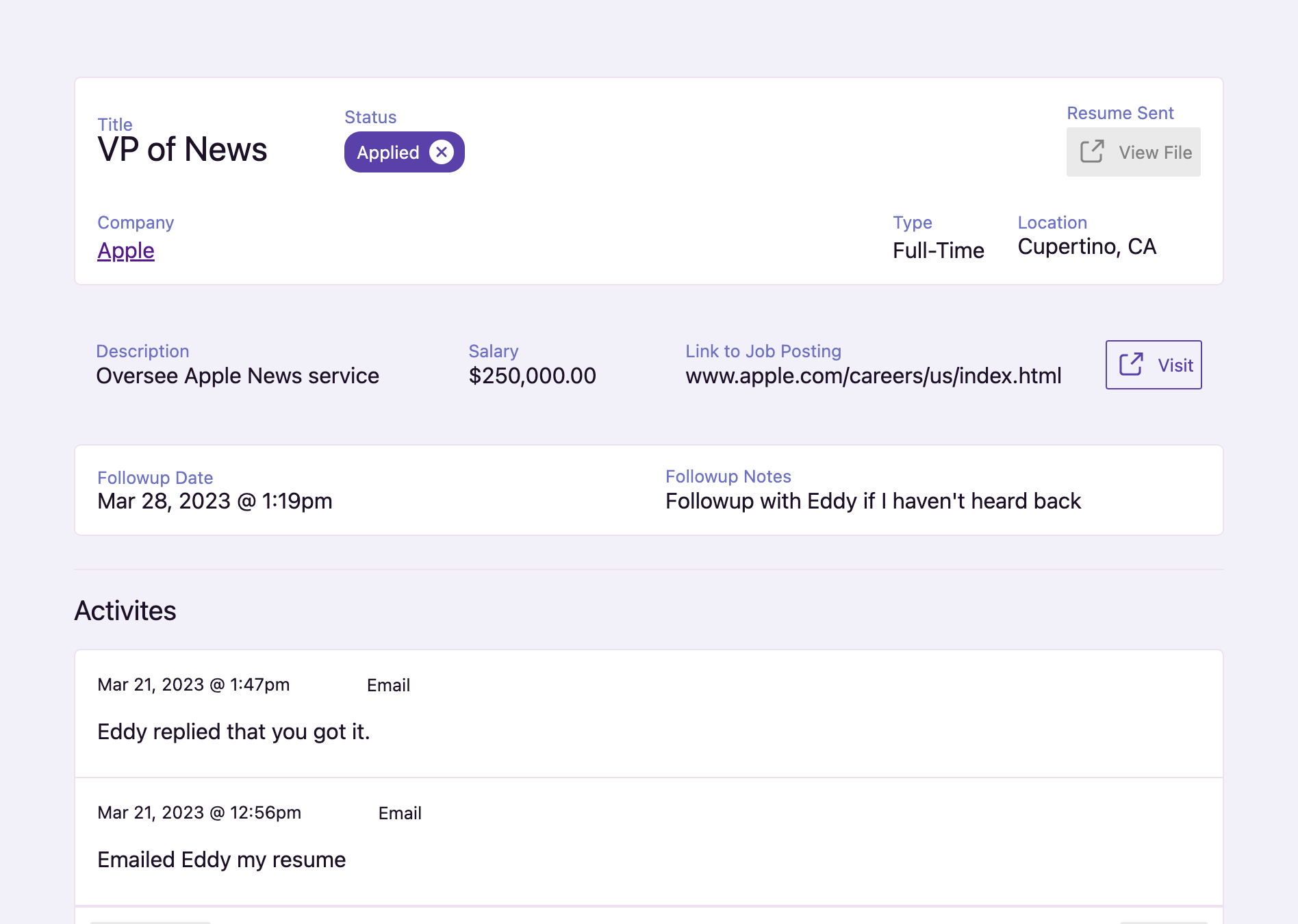
Task: Click the Cupertino, CA location value
Action: pyautogui.click(x=1087, y=246)
